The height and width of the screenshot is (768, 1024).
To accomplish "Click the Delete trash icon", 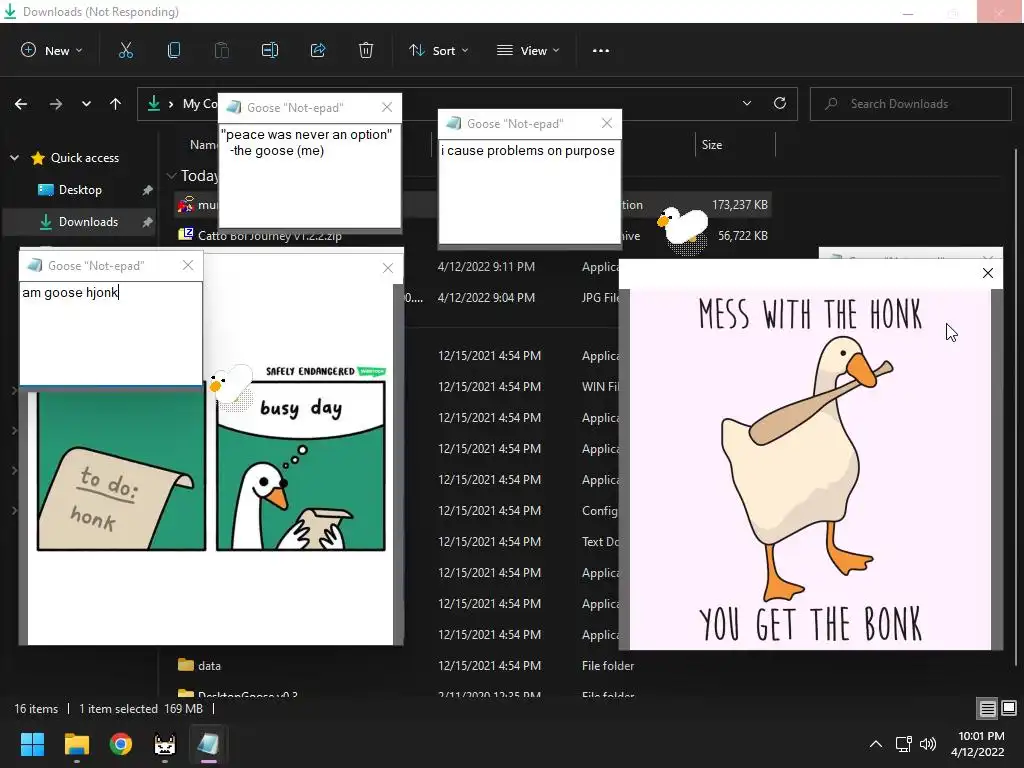I will point(366,50).
